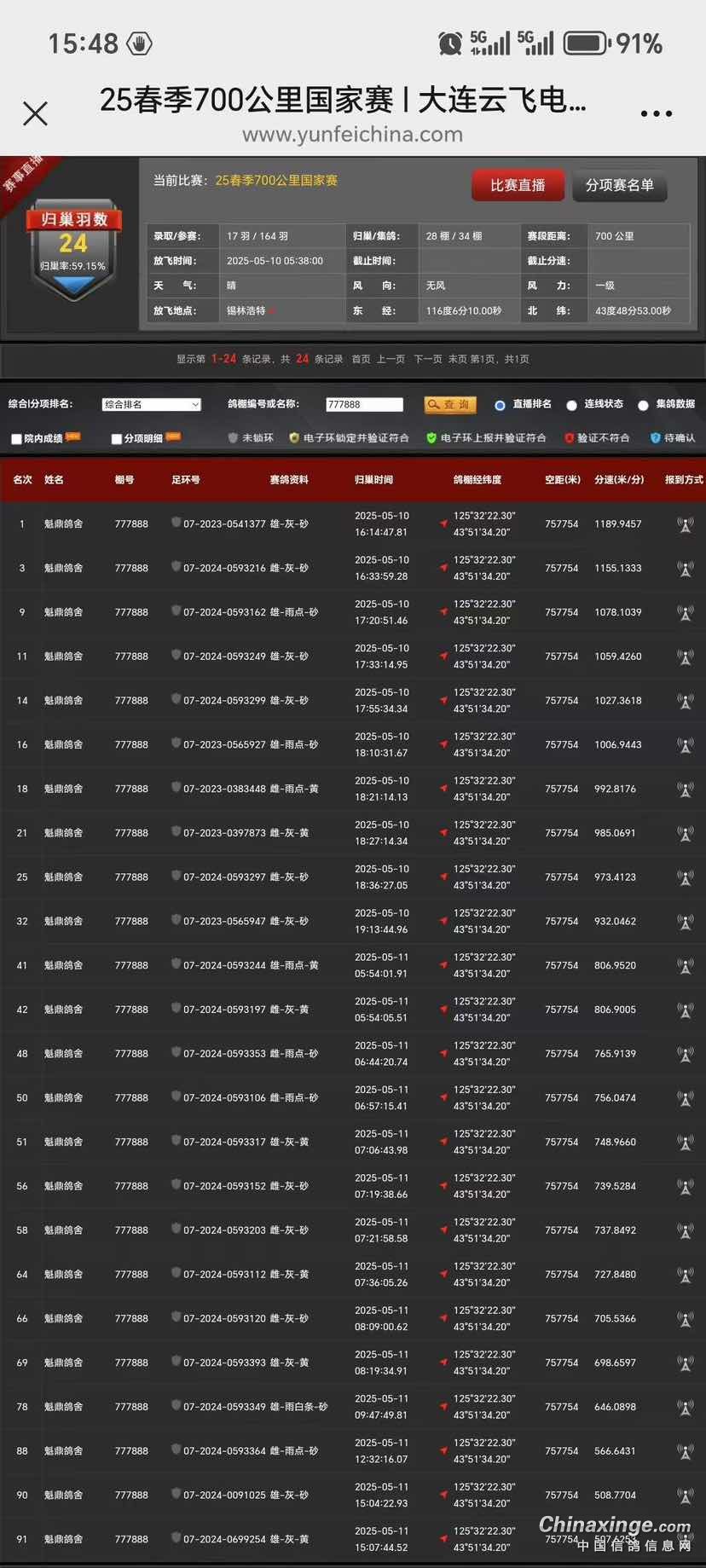This screenshot has height=1568, width=706.
Task: Go to 下一页 in pagination
Action: pyautogui.click(x=428, y=359)
